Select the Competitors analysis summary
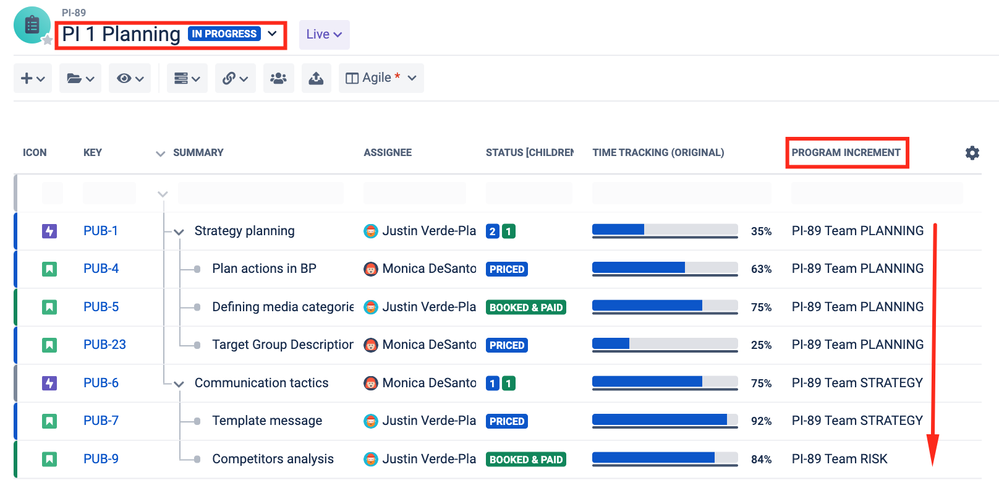Viewport: 999px width, 500px height. [x=273, y=459]
